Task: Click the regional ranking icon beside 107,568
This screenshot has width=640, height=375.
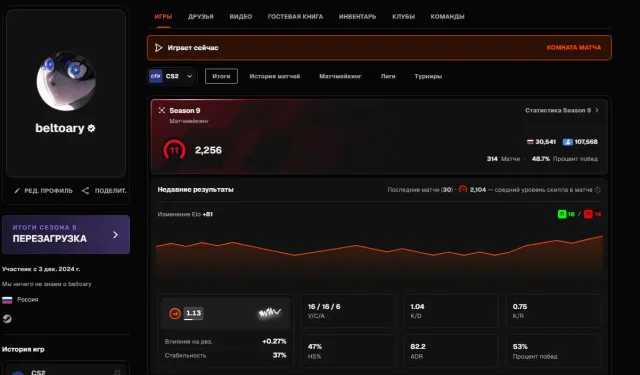Action: pos(567,142)
